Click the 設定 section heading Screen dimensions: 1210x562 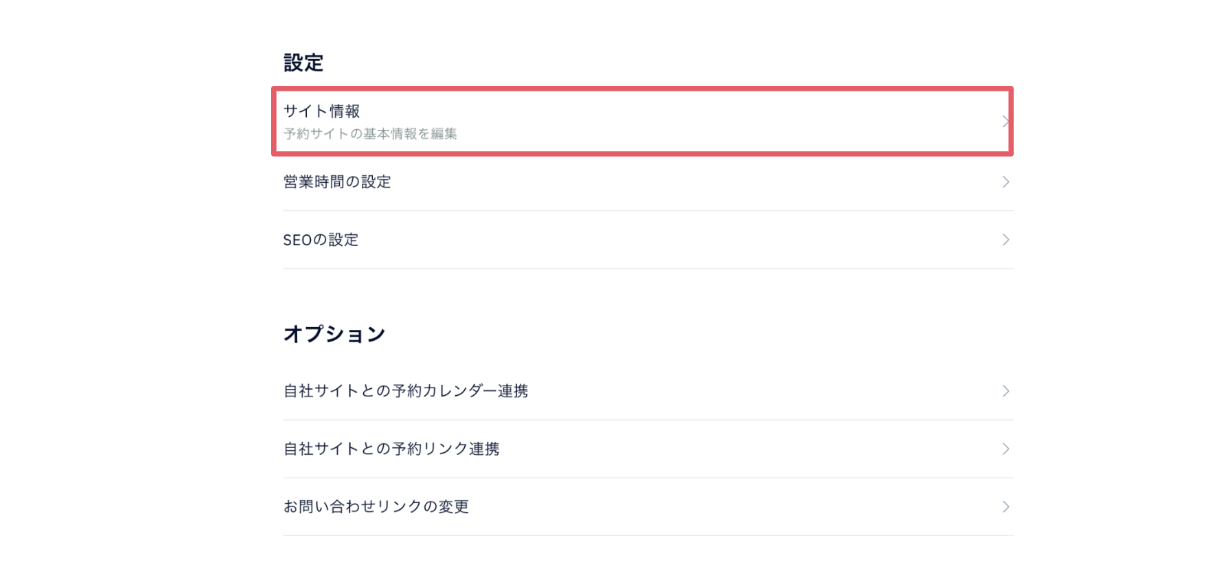click(303, 62)
